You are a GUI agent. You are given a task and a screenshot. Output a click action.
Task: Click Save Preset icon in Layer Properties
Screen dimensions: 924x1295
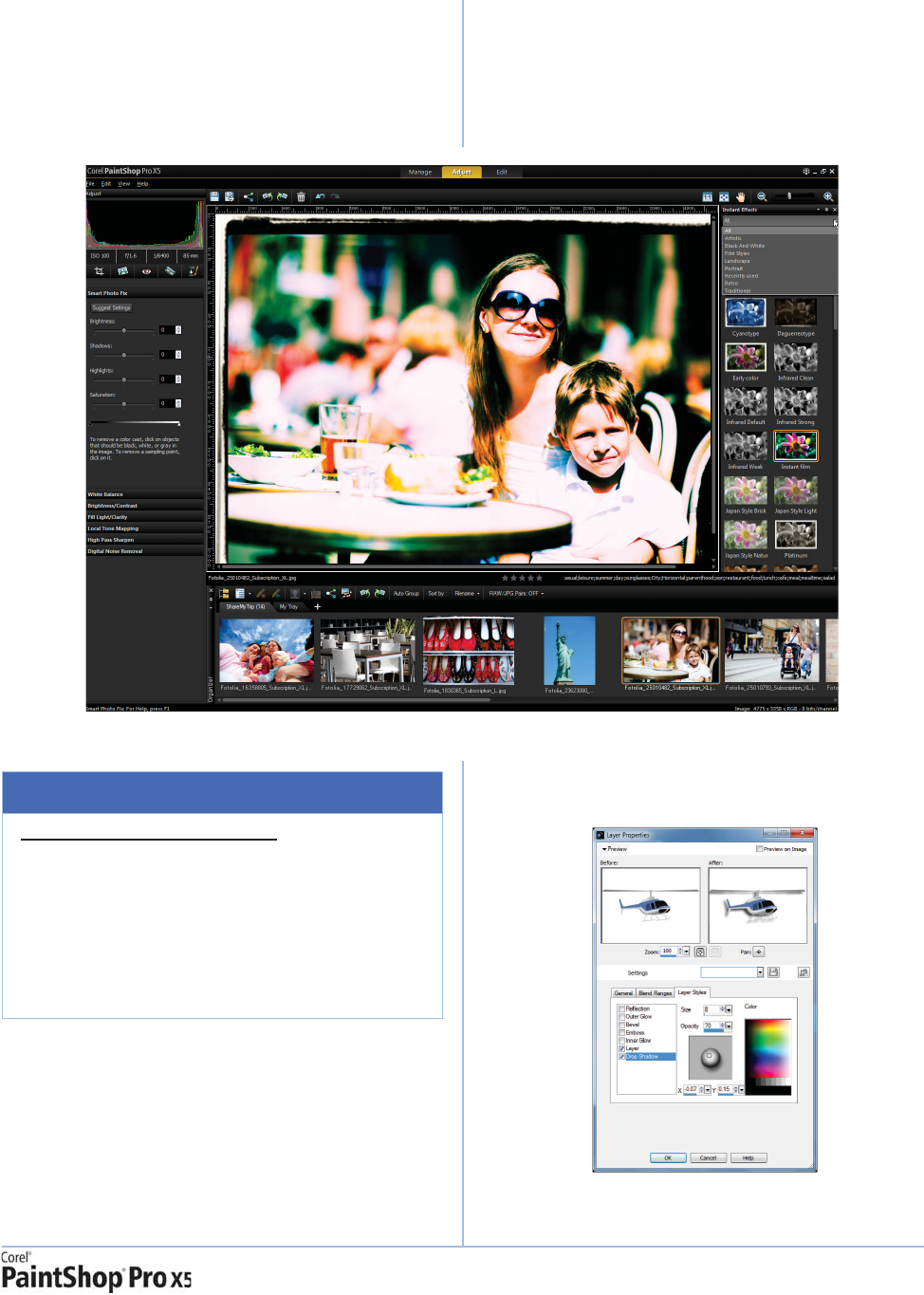[x=774, y=972]
